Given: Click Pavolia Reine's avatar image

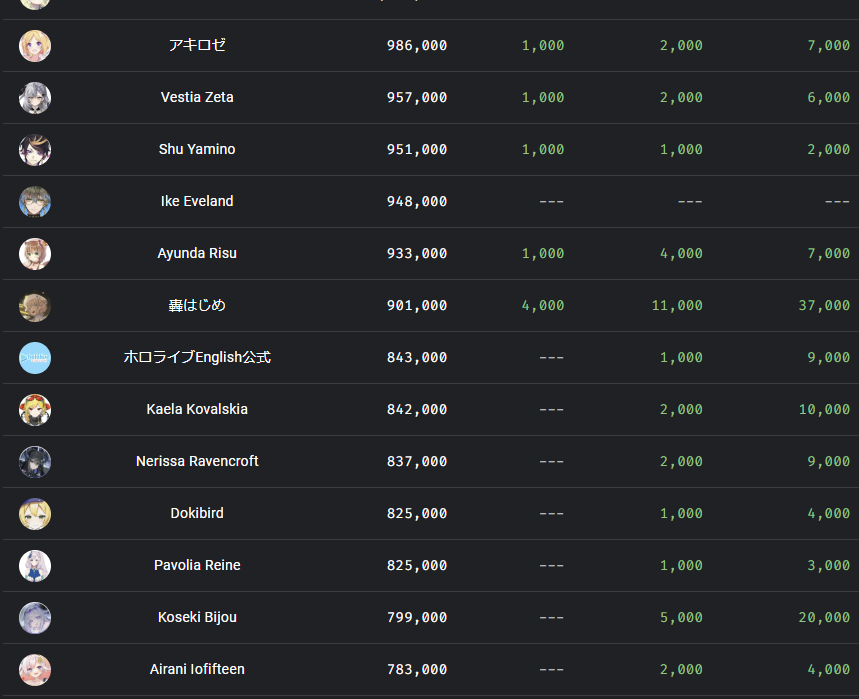Looking at the screenshot, I should (x=35, y=566).
